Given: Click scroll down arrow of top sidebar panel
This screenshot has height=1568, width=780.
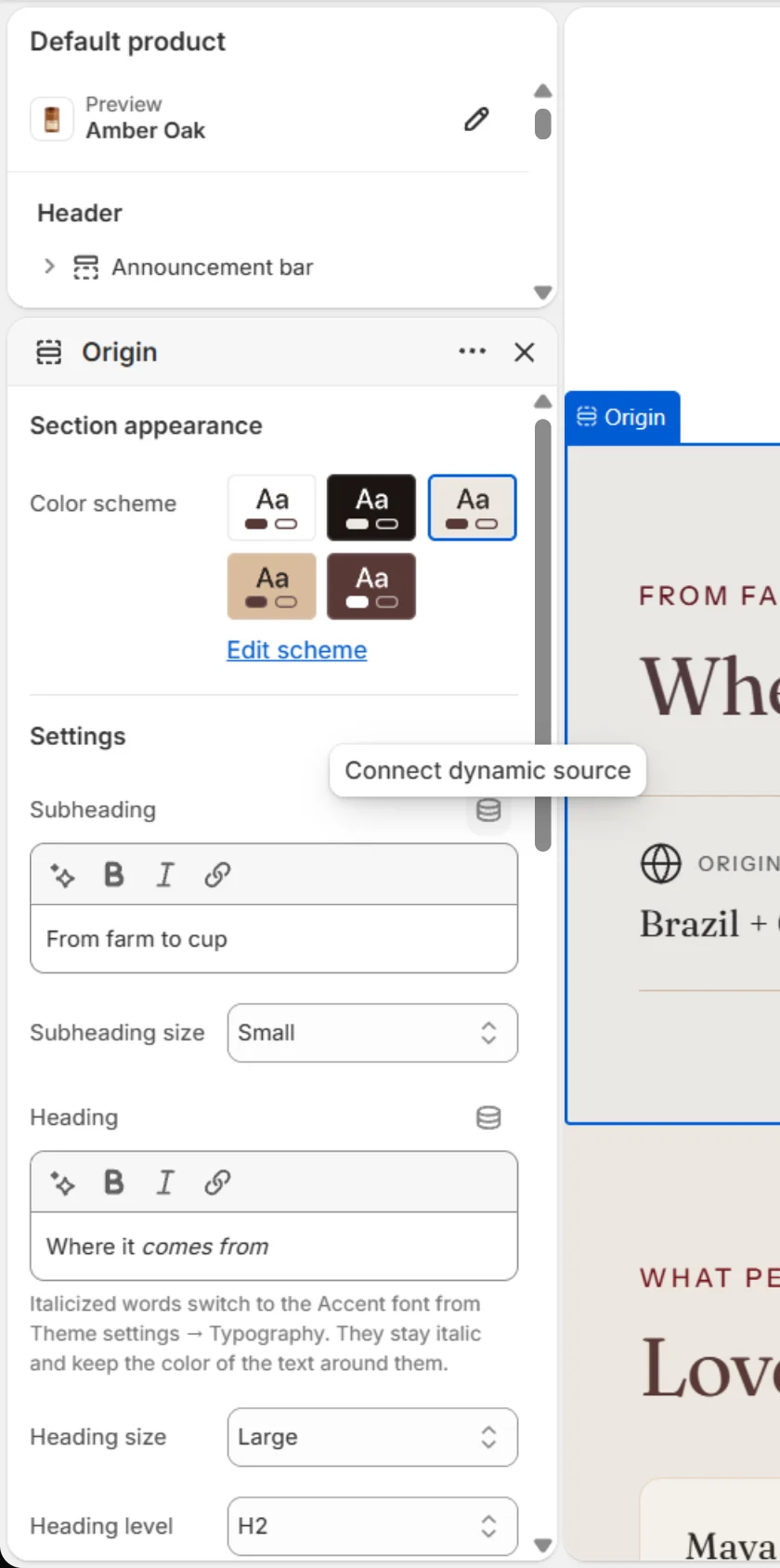Looking at the screenshot, I should pyautogui.click(x=543, y=292).
